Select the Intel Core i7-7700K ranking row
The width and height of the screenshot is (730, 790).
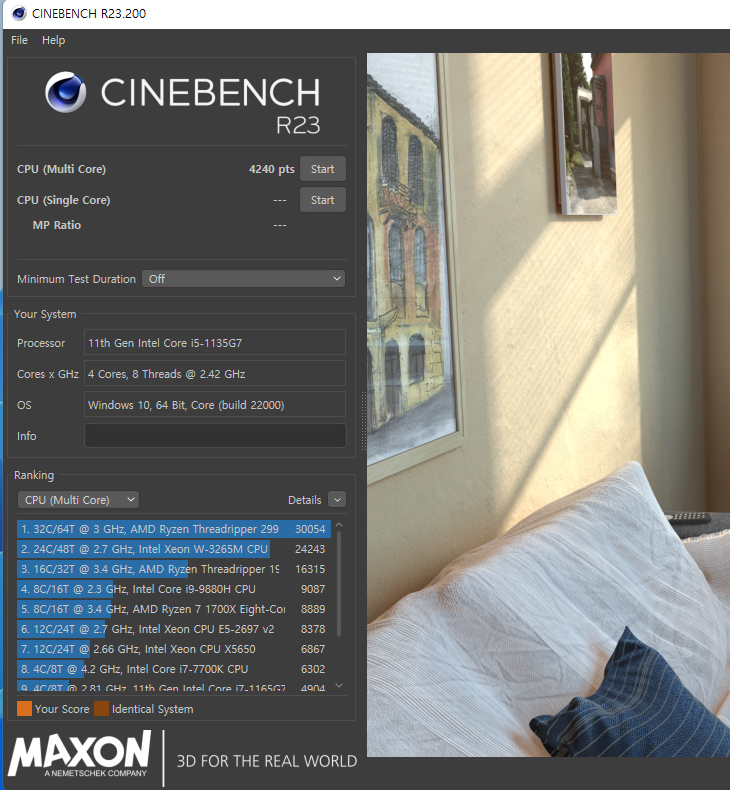tap(174, 669)
